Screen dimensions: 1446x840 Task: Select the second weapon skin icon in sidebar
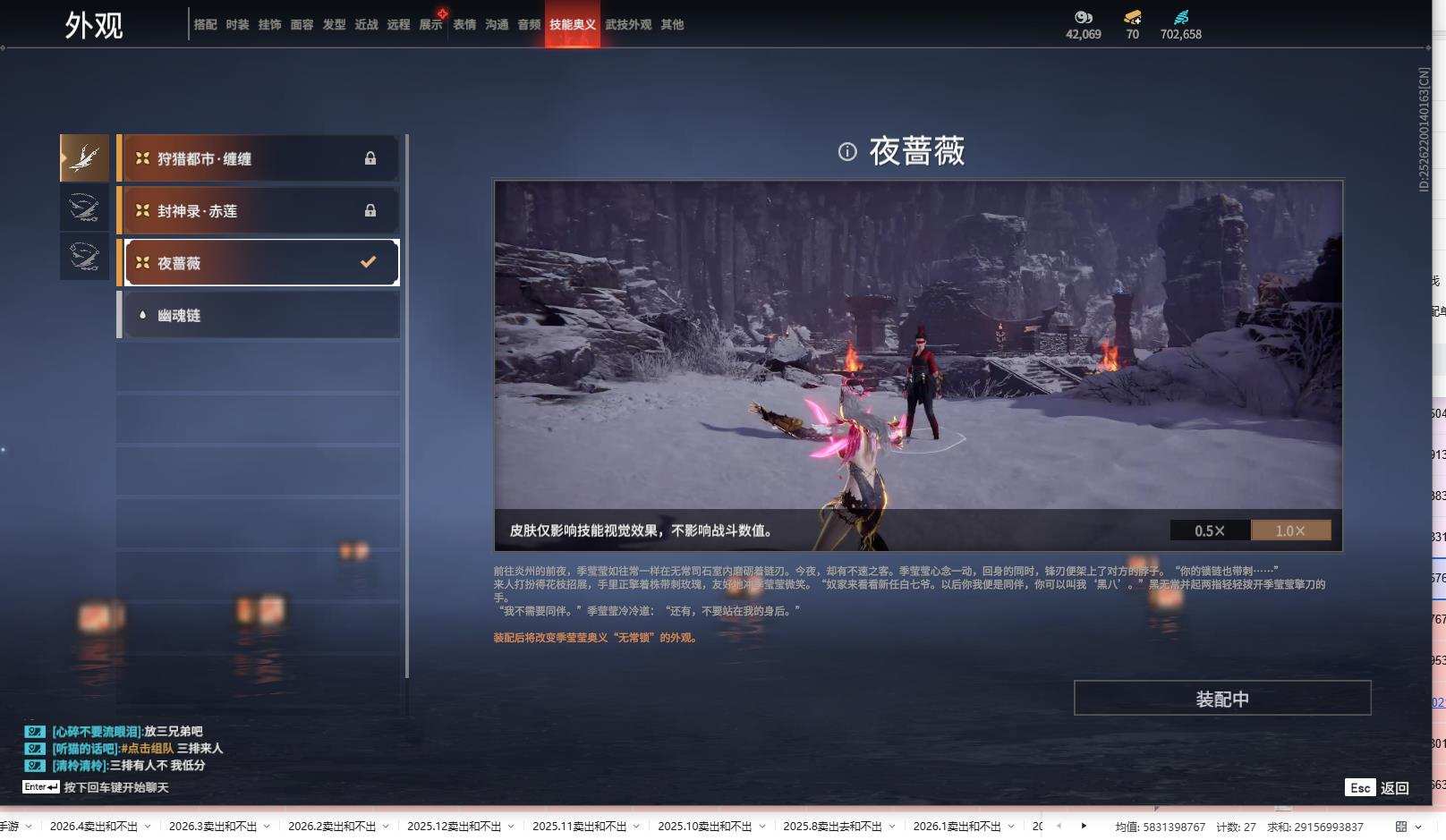[x=83, y=207]
